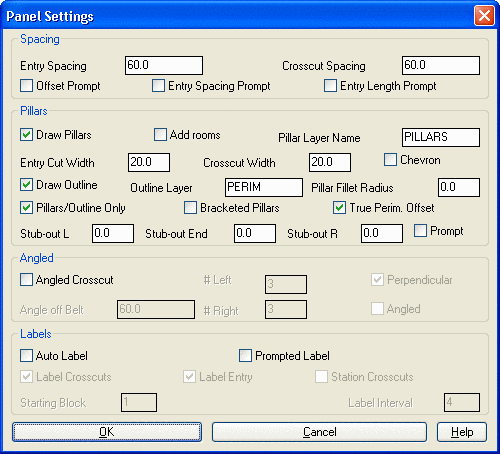Click the Entry Spacing input field
This screenshot has width=500, height=454.
(x=164, y=65)
